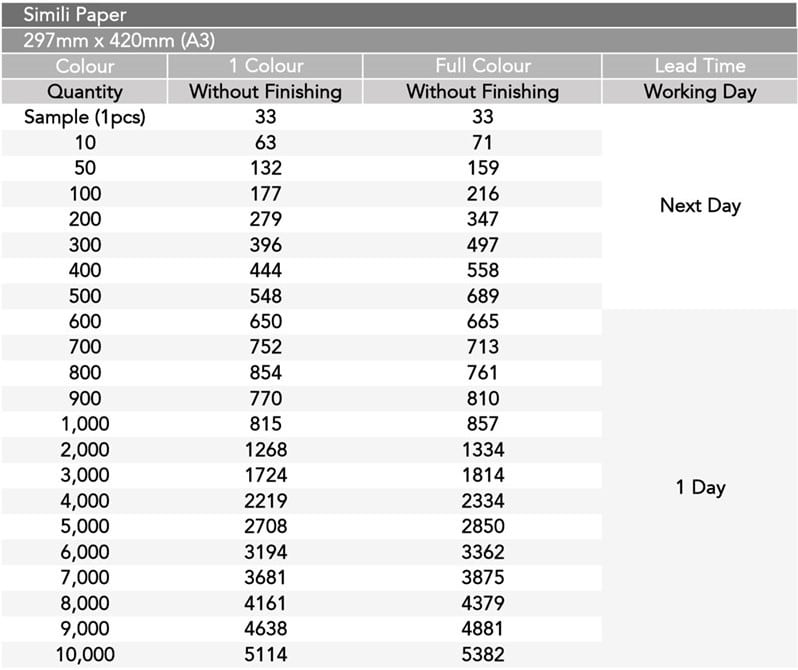
Task: Click the 1 Colour price 5114 cell
Action: pyautogui.click(x=265, y=655)
